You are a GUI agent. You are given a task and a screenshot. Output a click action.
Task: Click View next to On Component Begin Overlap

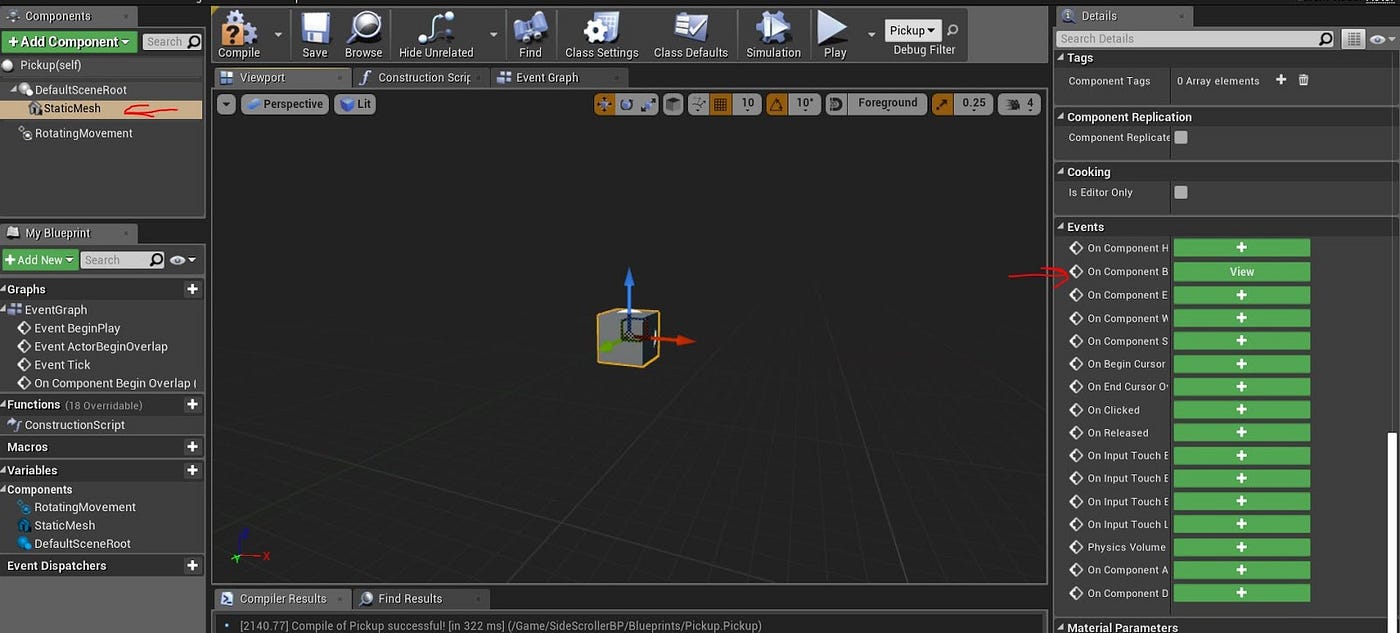pos(1241,271)
